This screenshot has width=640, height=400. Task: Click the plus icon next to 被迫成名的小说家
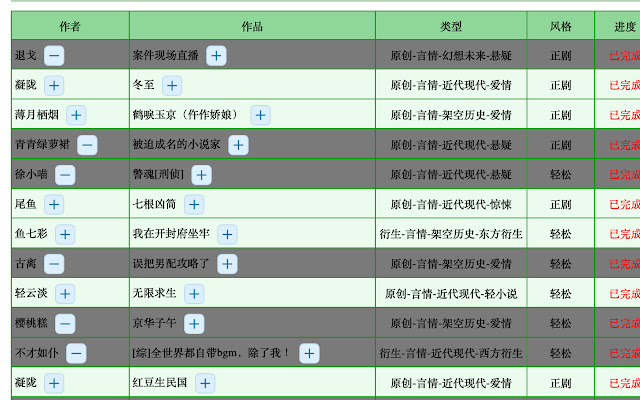238,145
